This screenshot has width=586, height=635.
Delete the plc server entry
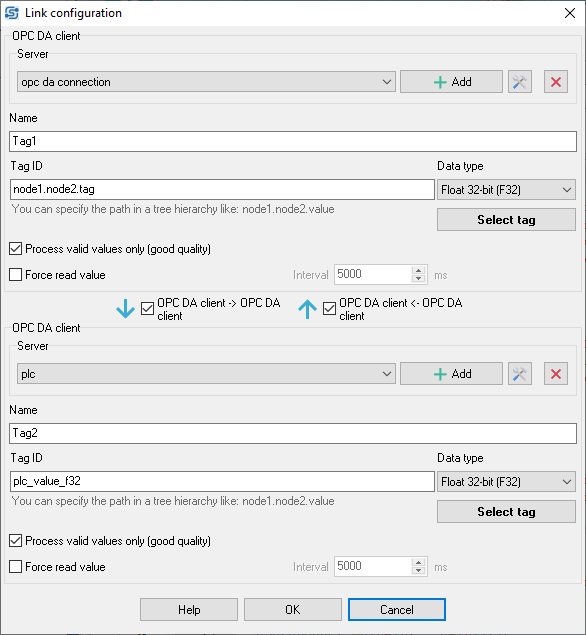[x=556, y=374]
